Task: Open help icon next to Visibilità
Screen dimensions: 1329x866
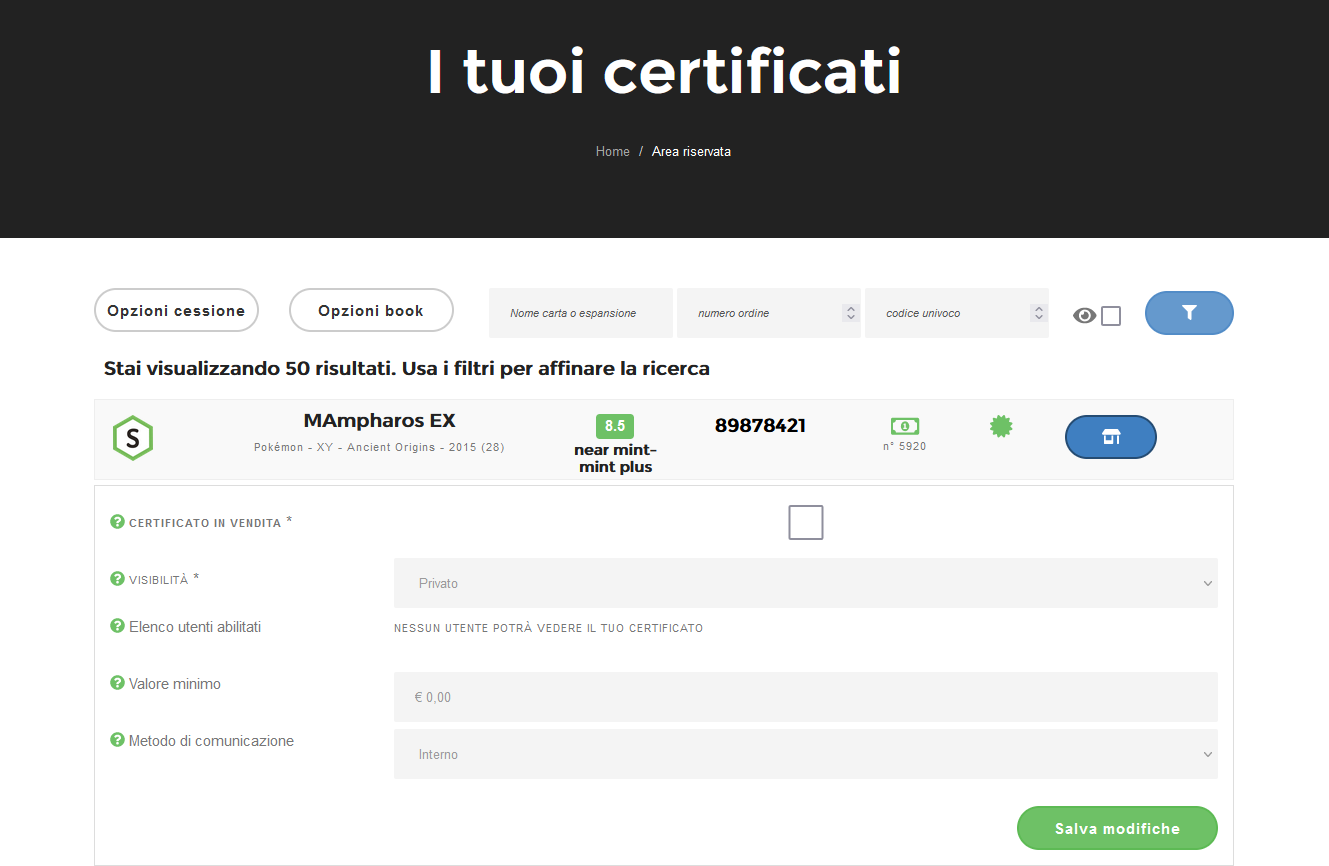Action: coord(117,579)
